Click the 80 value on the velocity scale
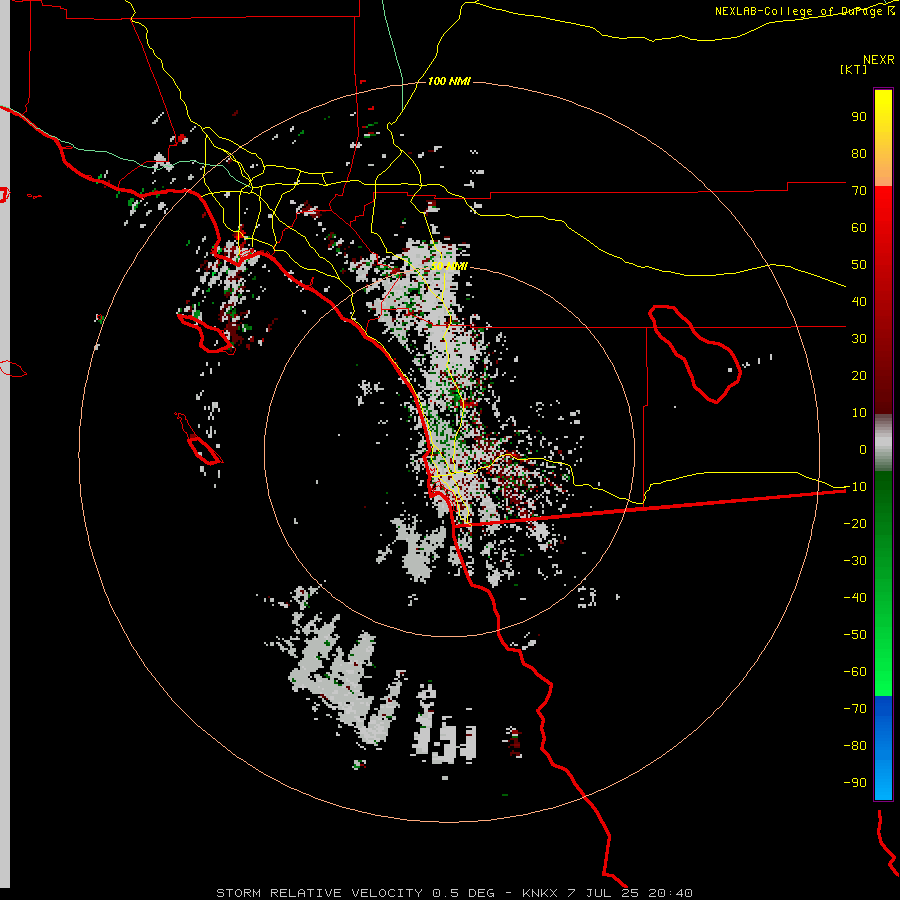 point(859,154)
